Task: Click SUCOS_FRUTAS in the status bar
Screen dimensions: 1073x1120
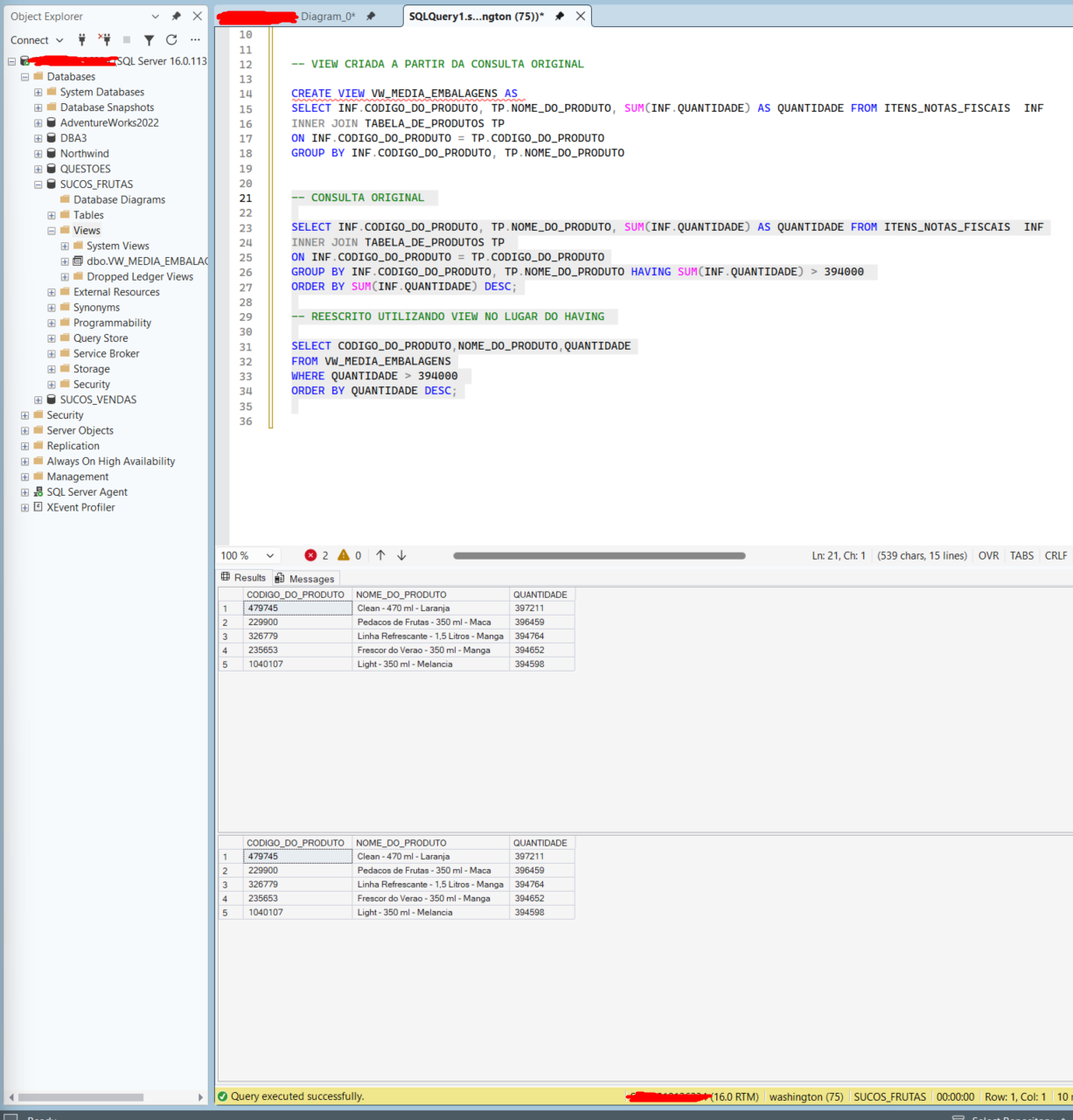Action: pyautogui.click(x=889, y=1096)
